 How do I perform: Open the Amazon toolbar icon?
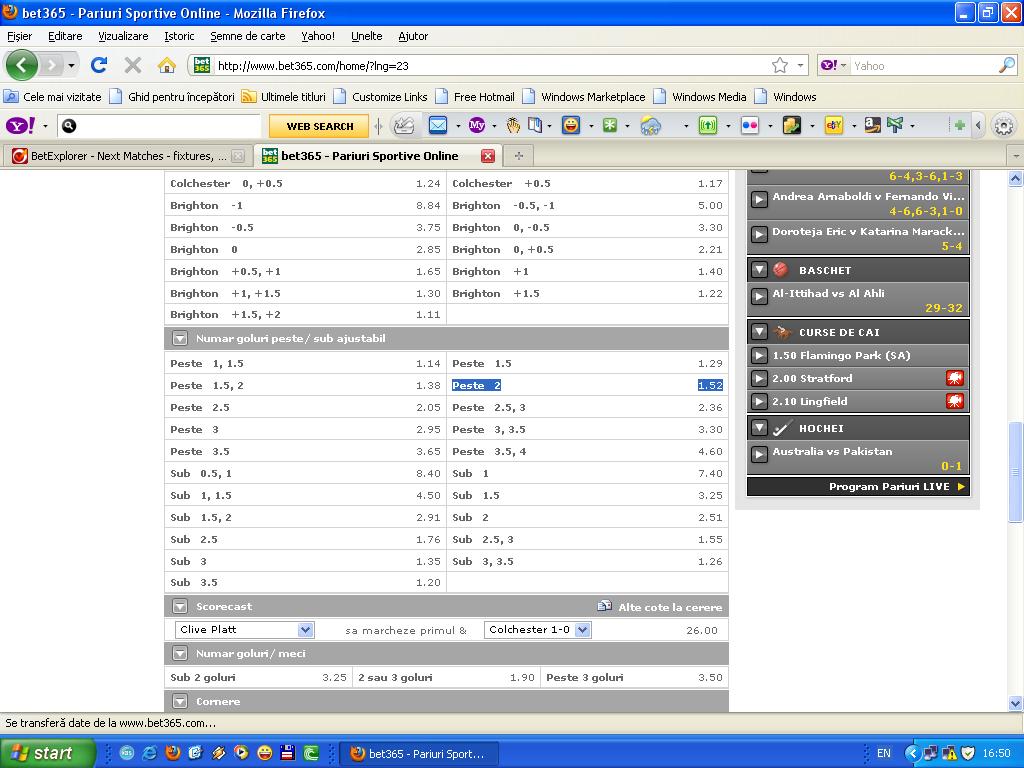click(872, 125)
